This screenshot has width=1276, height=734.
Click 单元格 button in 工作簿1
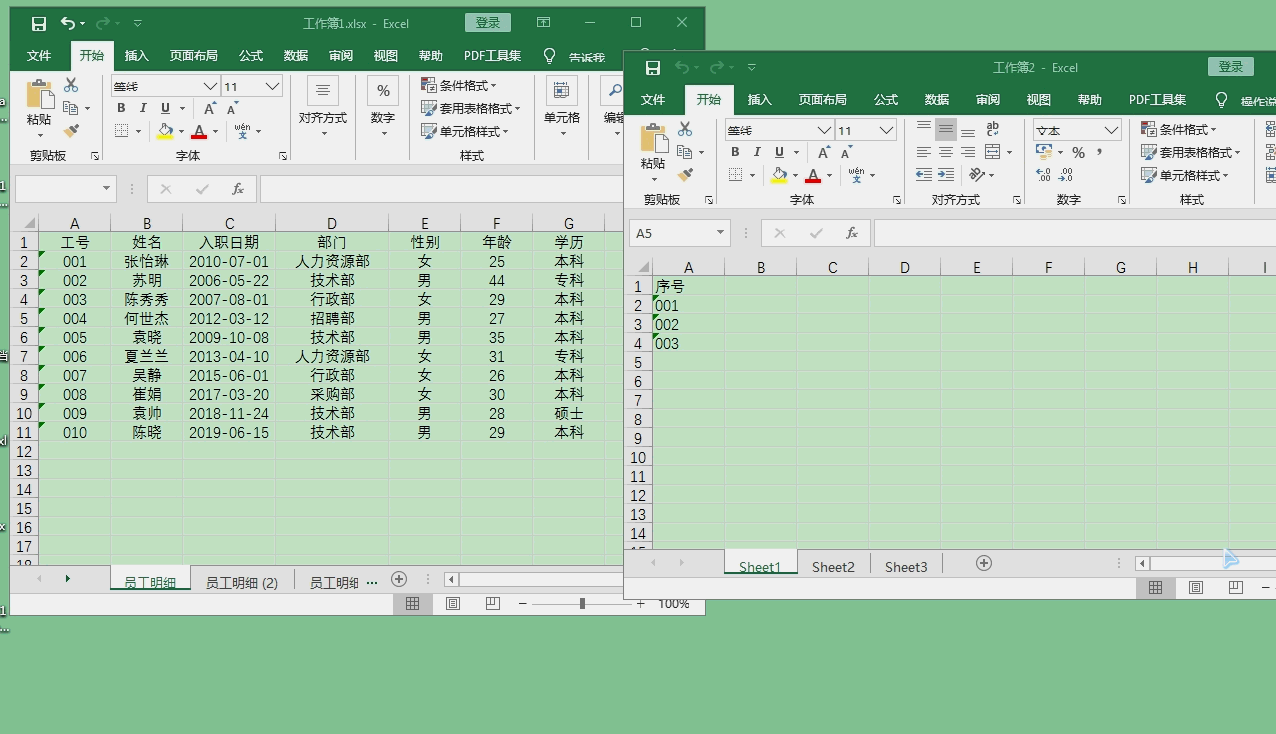click(x=562, y=108)
